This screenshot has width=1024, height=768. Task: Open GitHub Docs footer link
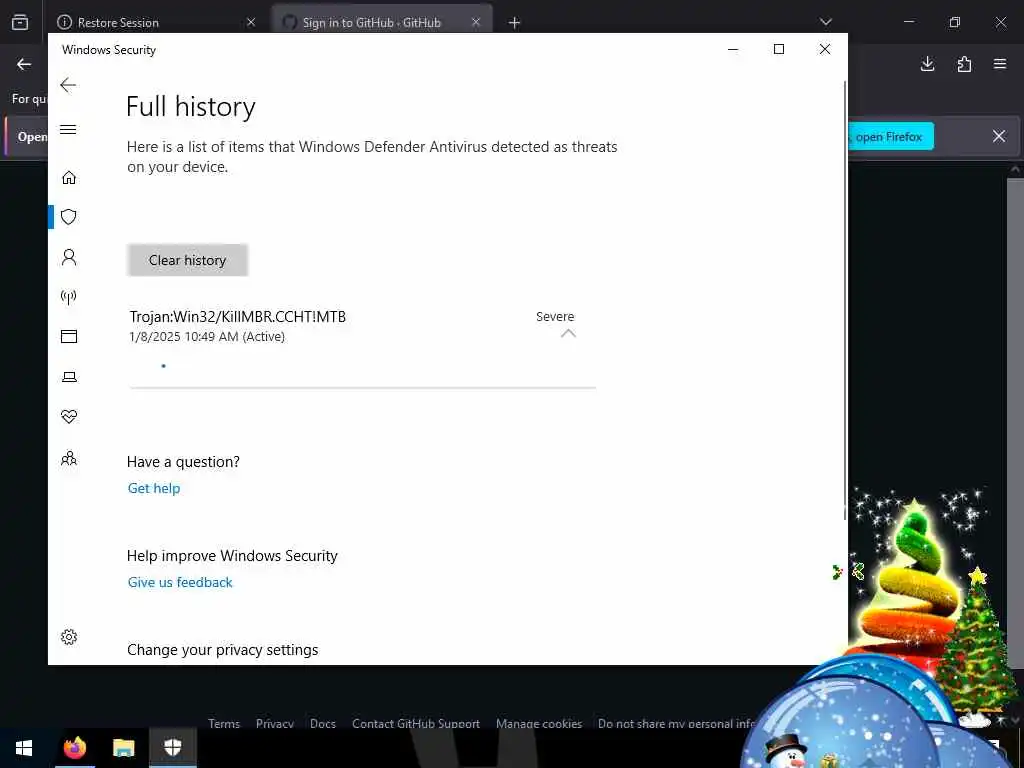click(x=323, y=724)
